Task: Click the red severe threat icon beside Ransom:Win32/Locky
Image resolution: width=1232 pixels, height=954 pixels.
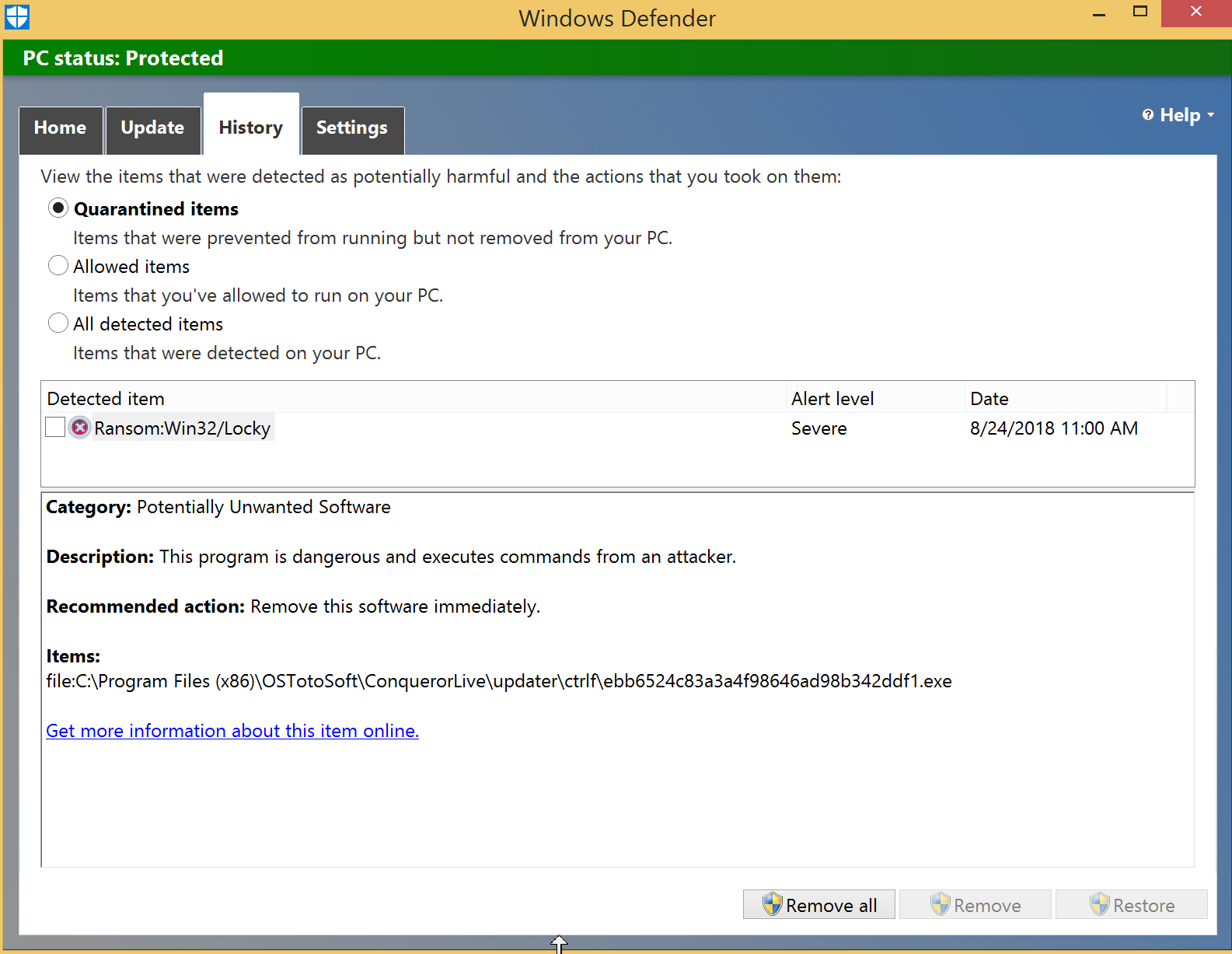Action: click(79, 428)
